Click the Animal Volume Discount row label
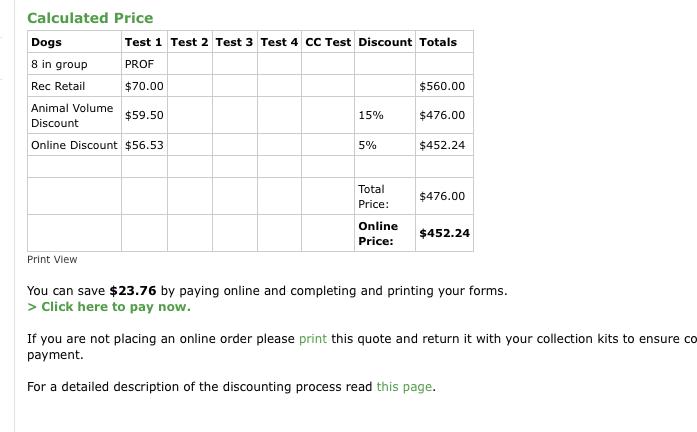697x432 pixels. tap(72, 115)
